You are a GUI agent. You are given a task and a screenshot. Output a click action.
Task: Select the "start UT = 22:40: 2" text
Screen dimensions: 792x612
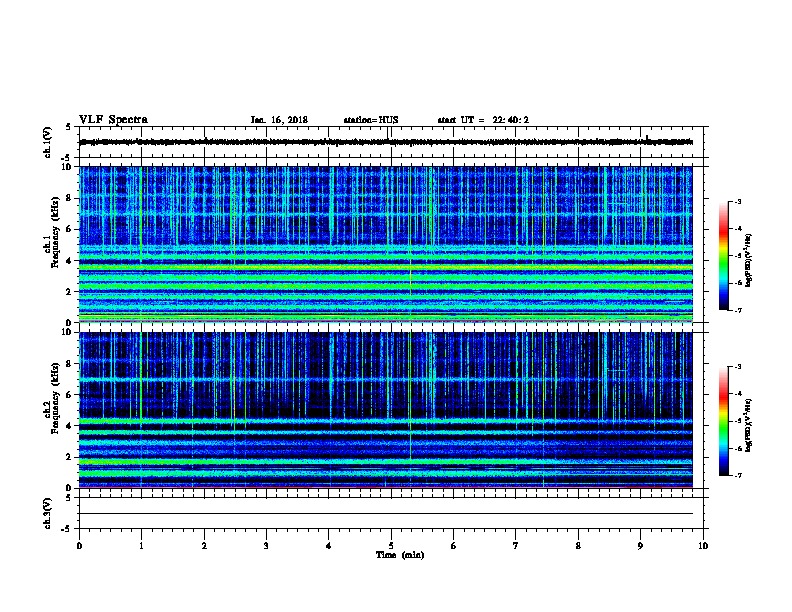coord(483,120)
